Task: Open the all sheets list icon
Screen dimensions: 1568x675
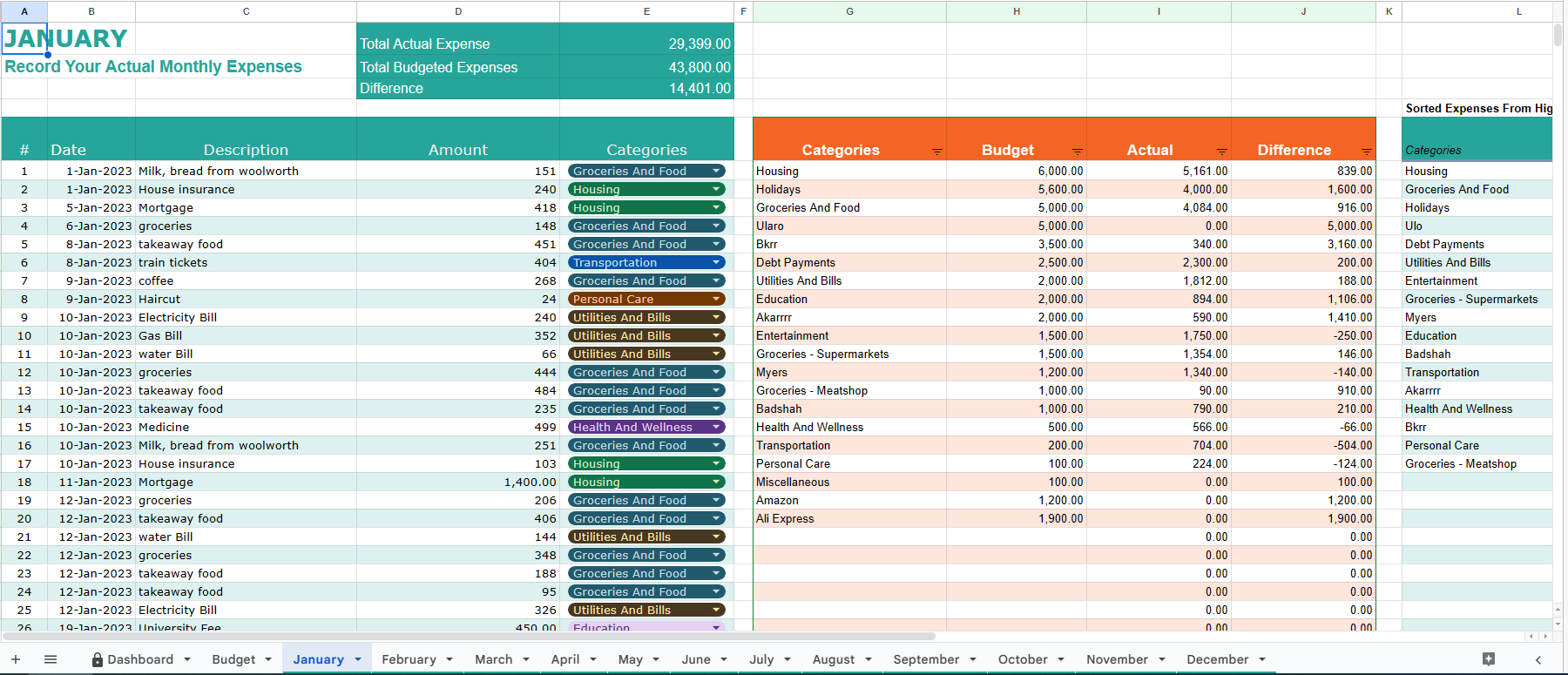Action: pos(51,659)
